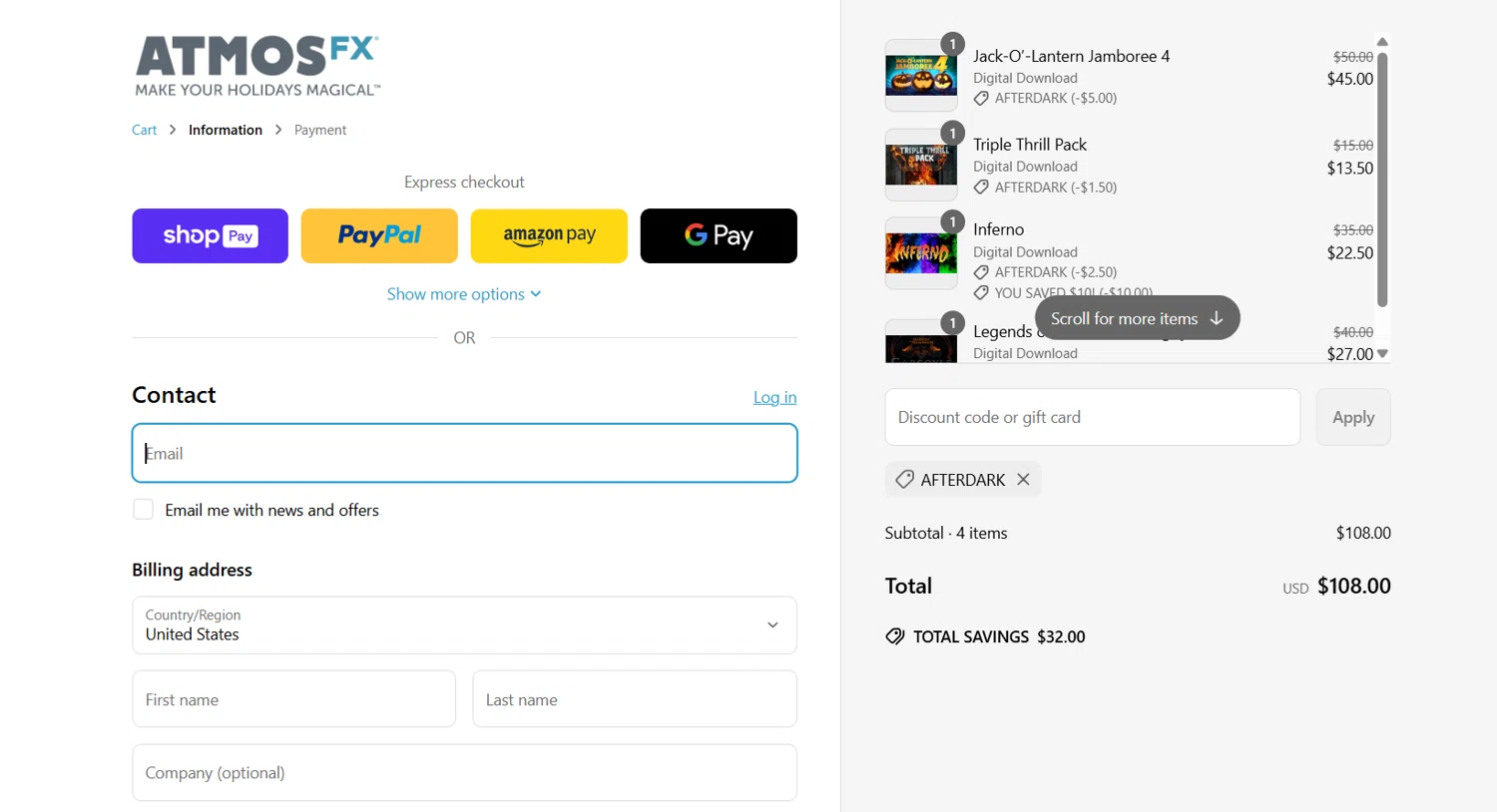Select Amazon Pay checkout

pyautogui.click(x=549, y=235)
